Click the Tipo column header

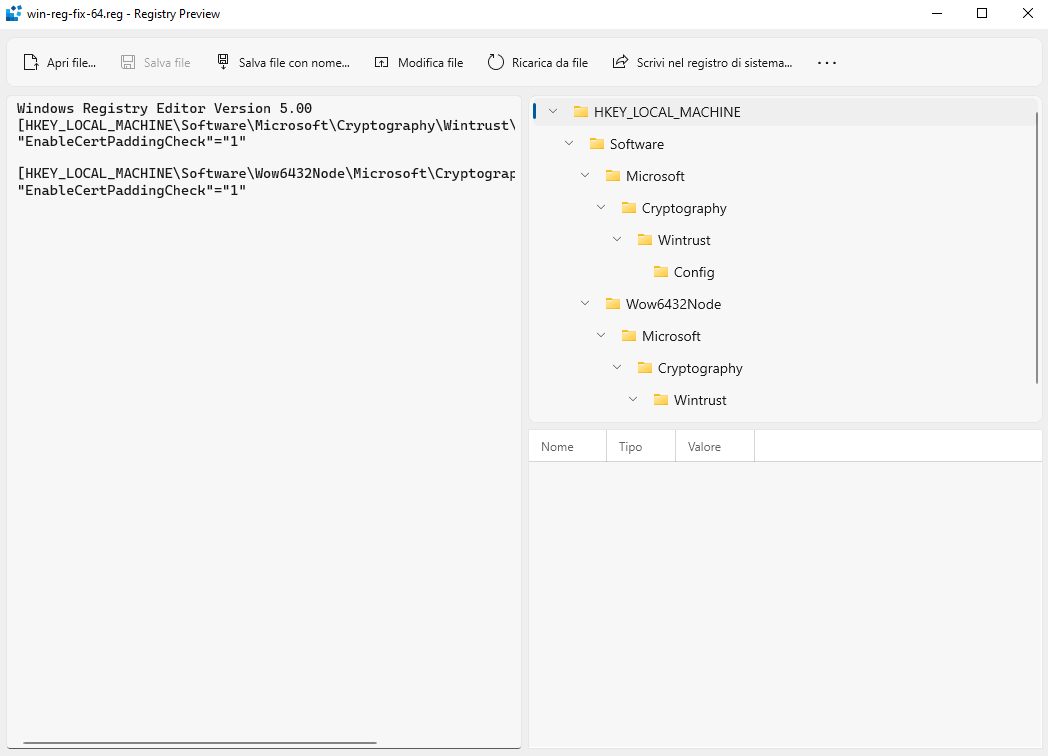click(630, 446)
